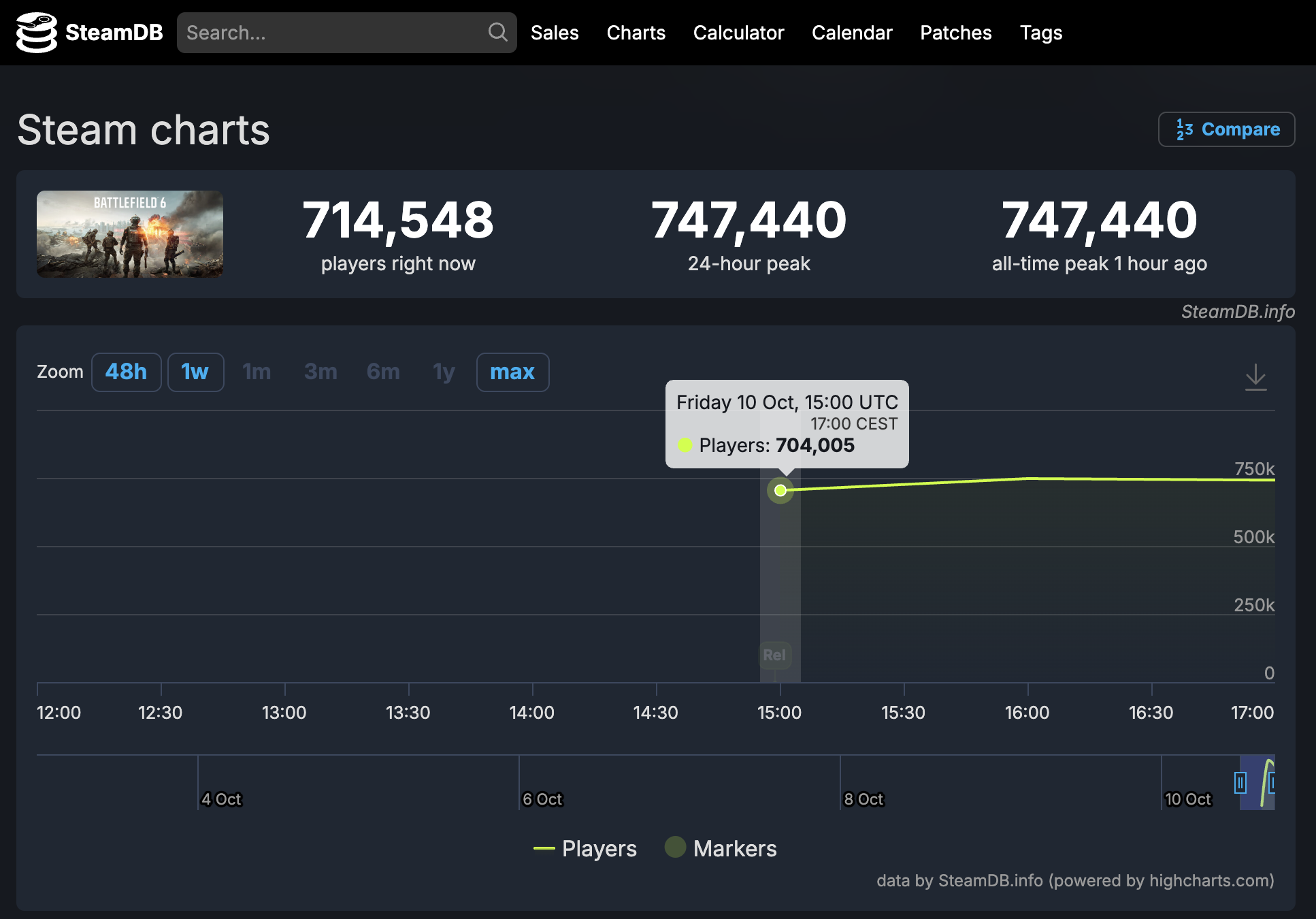
Task: Open the chart download menu icon
Action: coord(1255,376)
